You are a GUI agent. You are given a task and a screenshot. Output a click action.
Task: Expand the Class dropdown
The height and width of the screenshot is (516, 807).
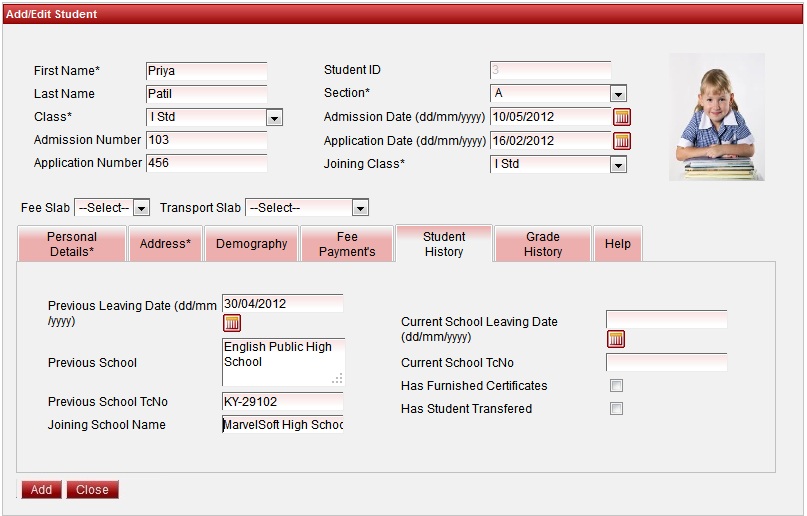point(274,118)
